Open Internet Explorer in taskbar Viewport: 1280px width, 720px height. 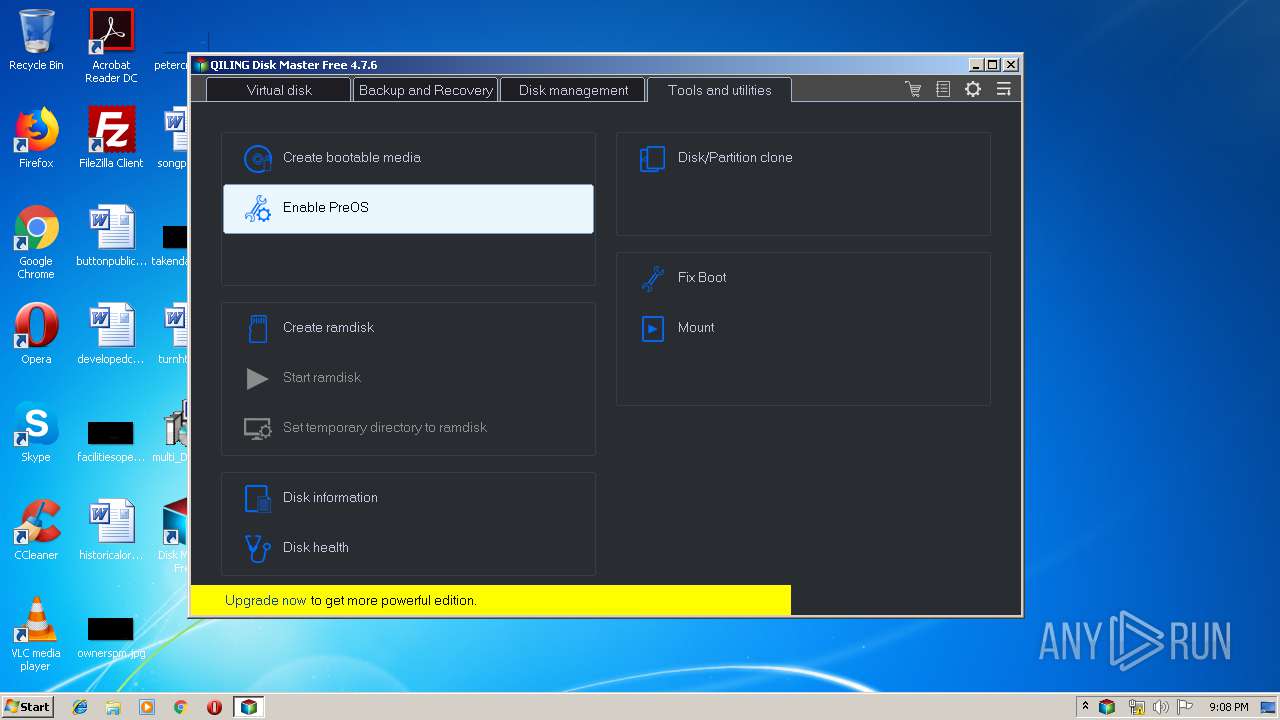point(80,707)
